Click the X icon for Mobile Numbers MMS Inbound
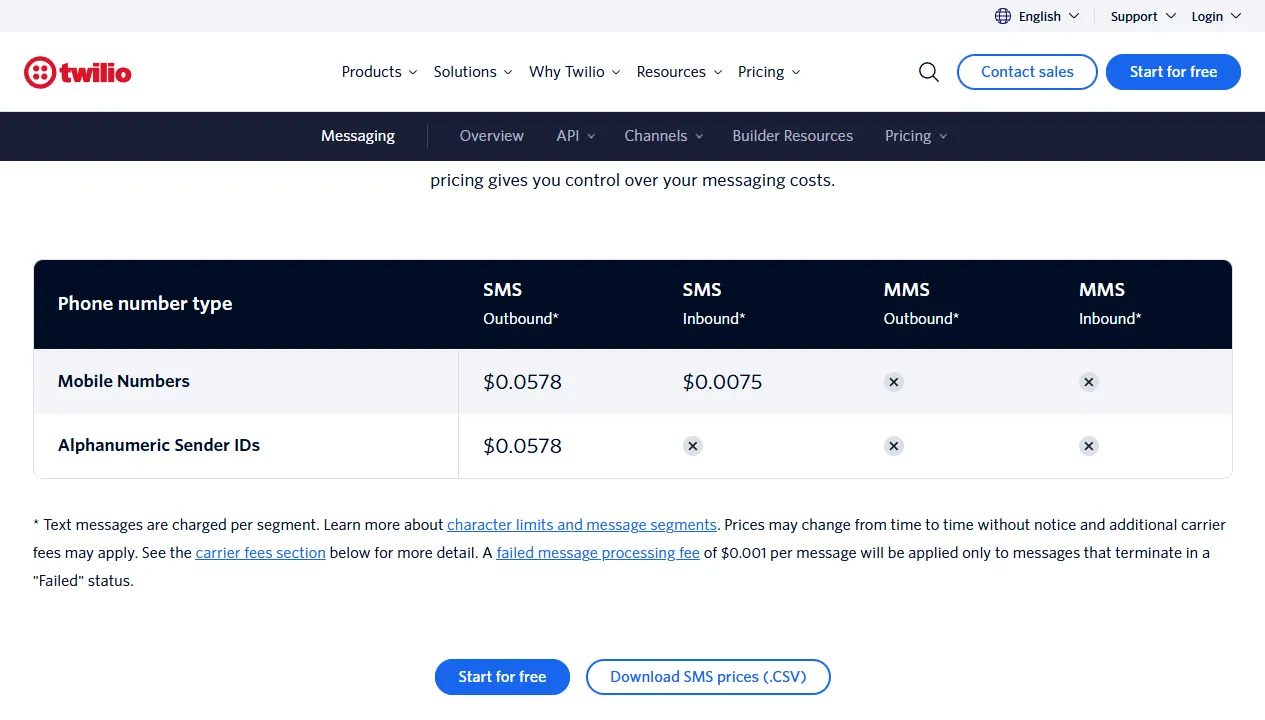This screenshot has height=720, width=1265. pos(1089,382)
